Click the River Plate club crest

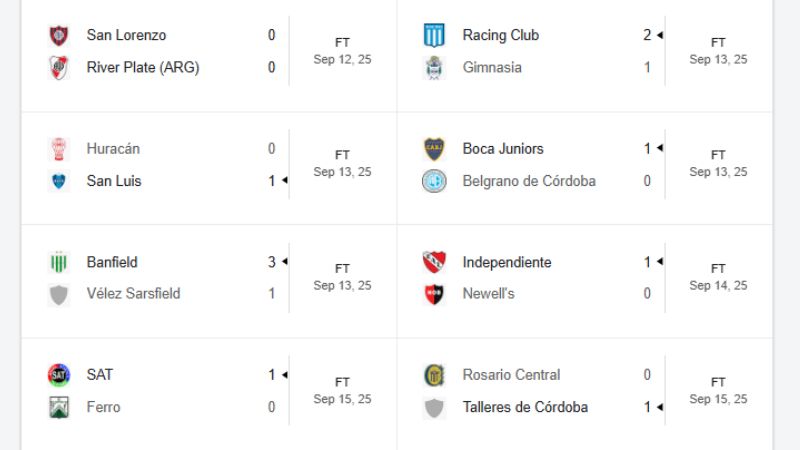(x=59, y=67)
